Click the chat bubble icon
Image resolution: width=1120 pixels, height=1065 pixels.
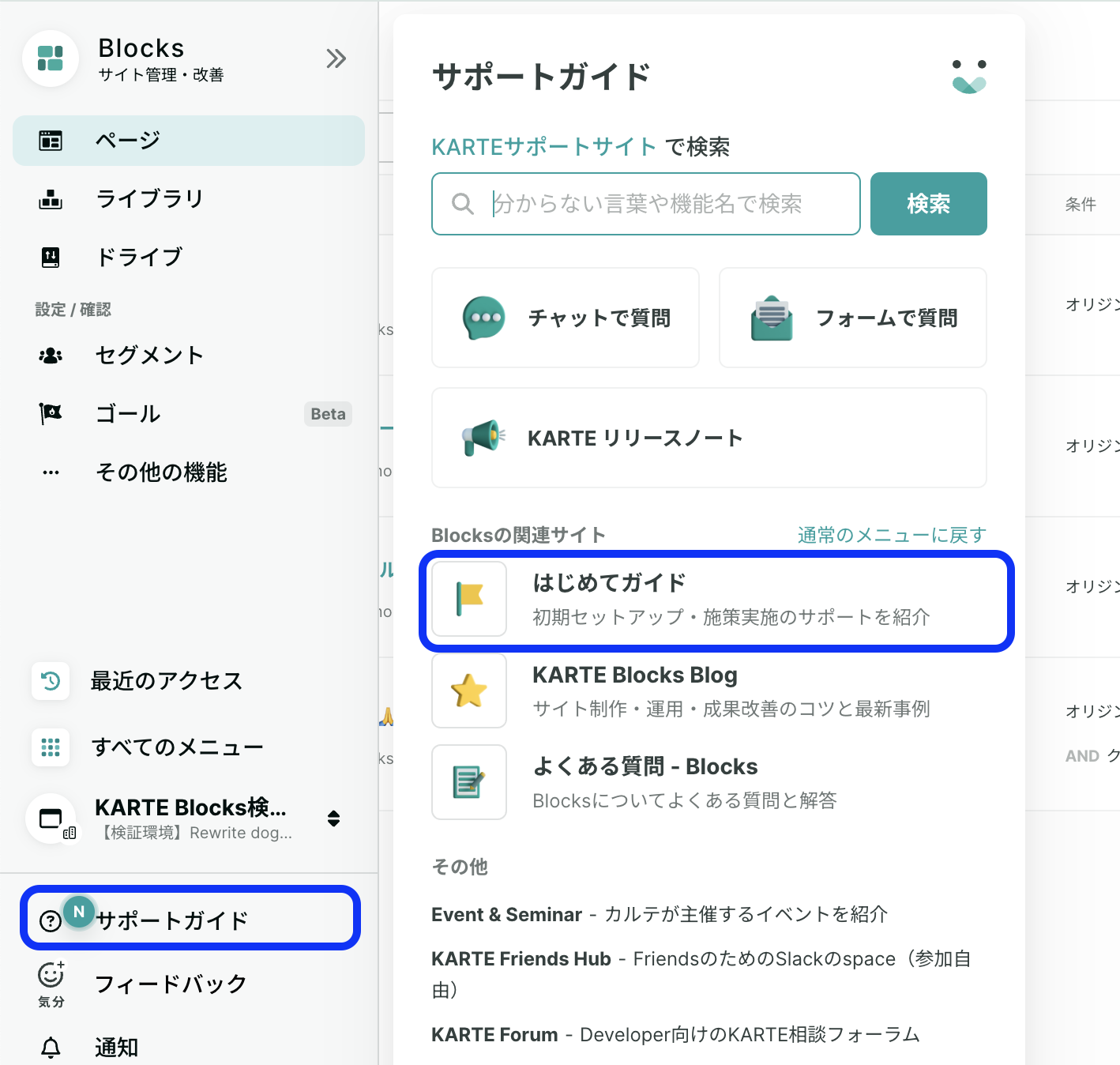(x=483, y=318)
